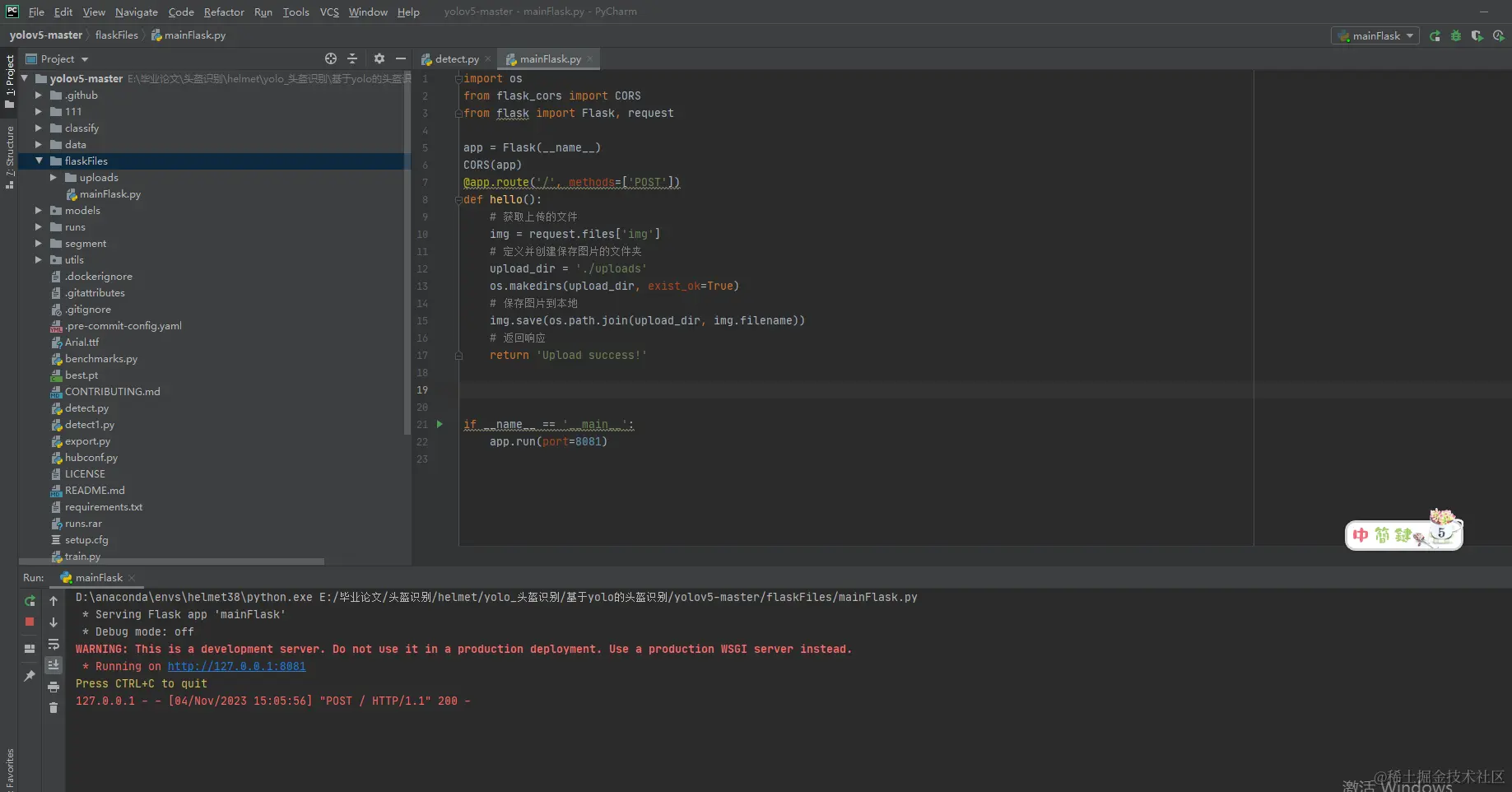Click the run gutter arrow at line 21

point(440,424)
